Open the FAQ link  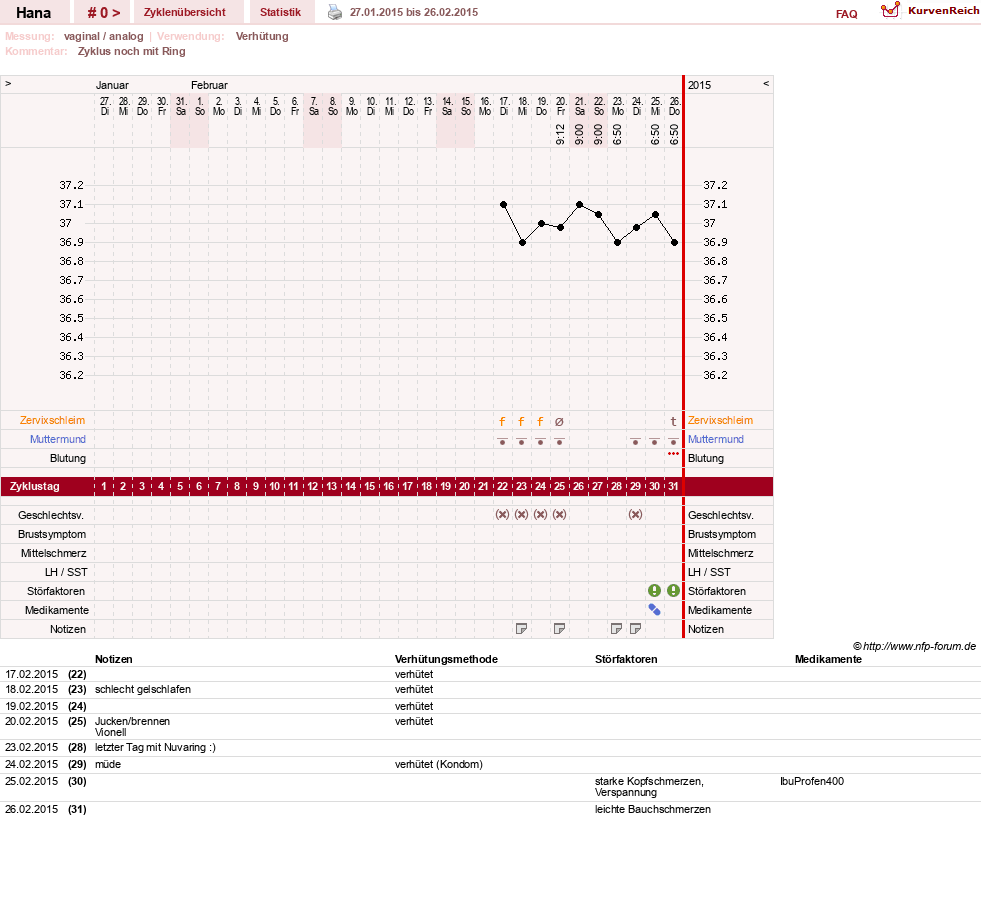(x=846, y=14)
